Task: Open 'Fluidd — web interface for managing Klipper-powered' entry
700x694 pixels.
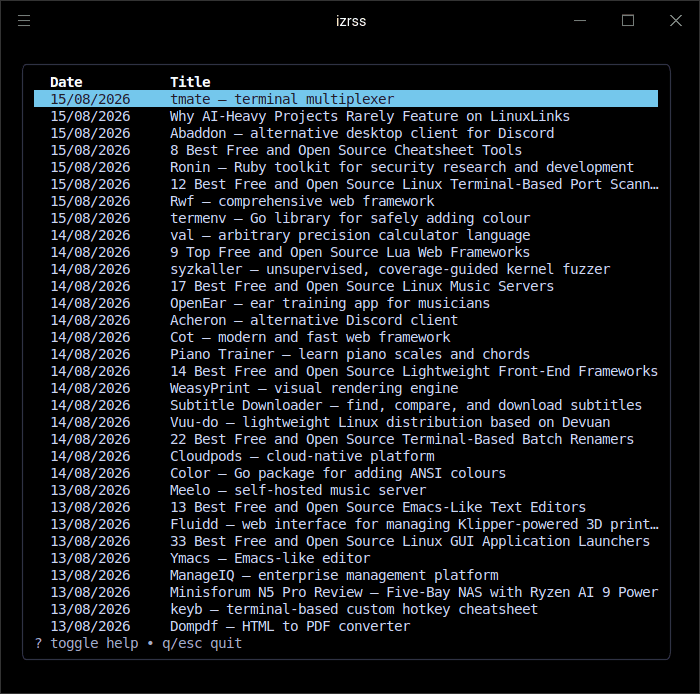Action: tap(346, 524)
